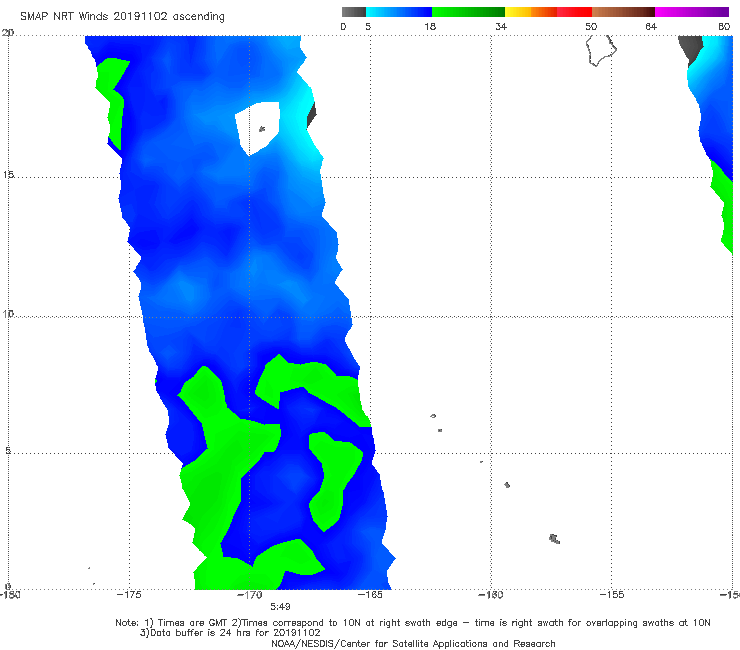Click the dark gray patch on the swath's right edge
Image resolution: width=740 pixels, height=650 pixels.
coord(311,114)
